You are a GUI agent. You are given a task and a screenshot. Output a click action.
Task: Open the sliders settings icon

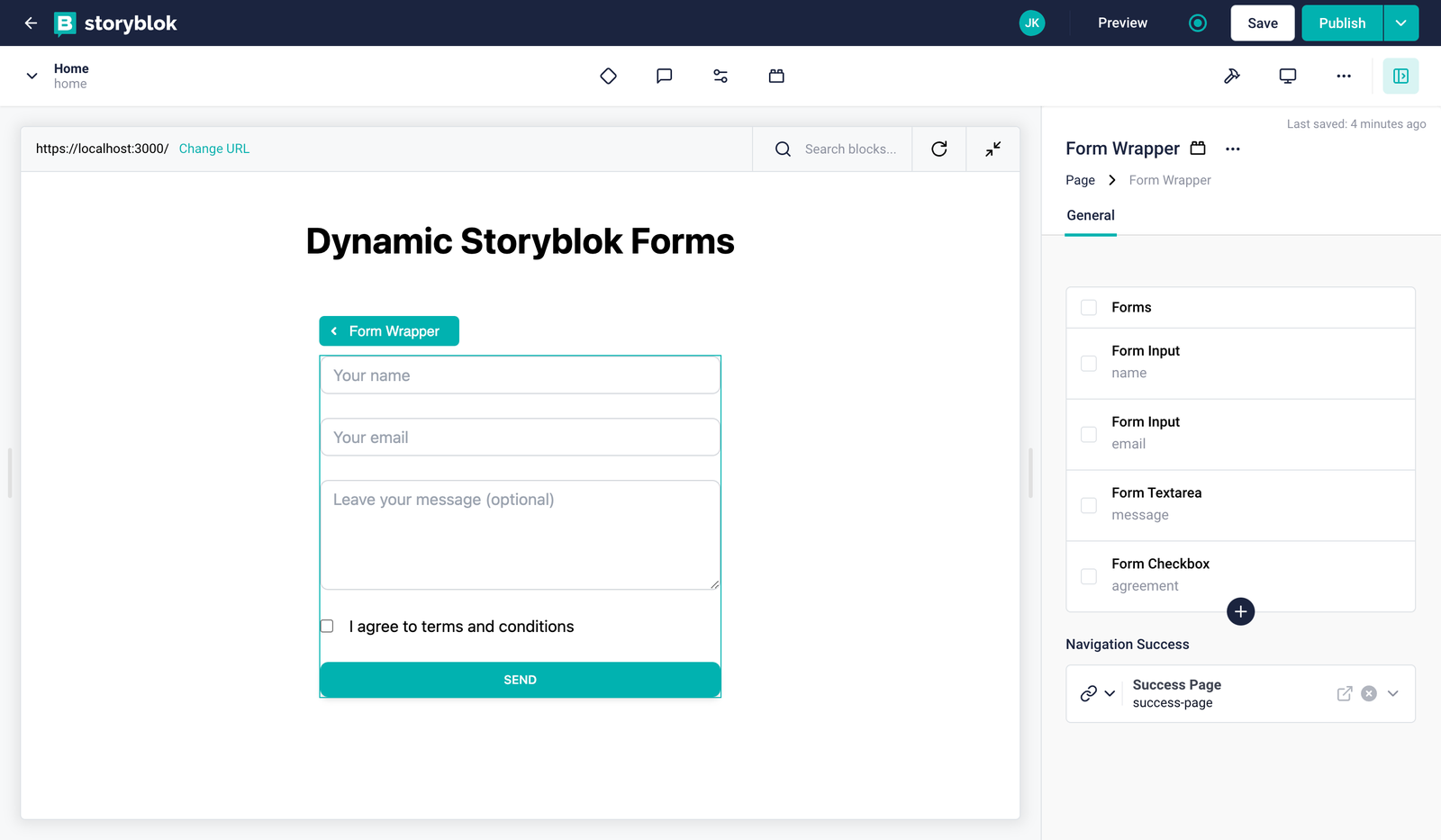[x=720, y=76]
